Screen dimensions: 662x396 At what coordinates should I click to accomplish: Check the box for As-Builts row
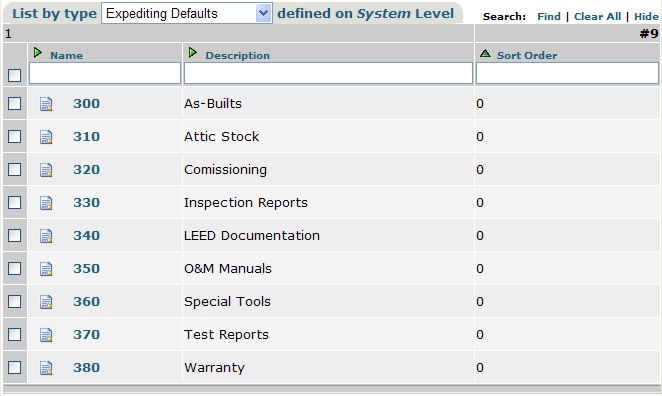(x=14, y=103)
